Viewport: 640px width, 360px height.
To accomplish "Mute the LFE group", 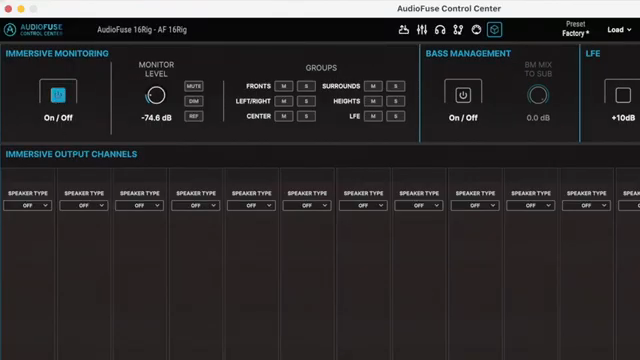I will coord(373,116).
